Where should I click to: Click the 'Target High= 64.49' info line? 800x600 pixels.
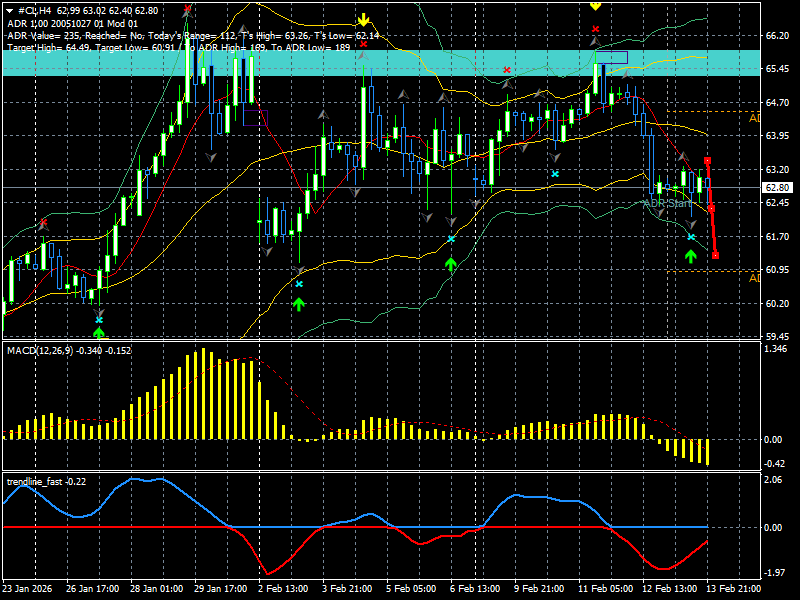pos(179,47)
